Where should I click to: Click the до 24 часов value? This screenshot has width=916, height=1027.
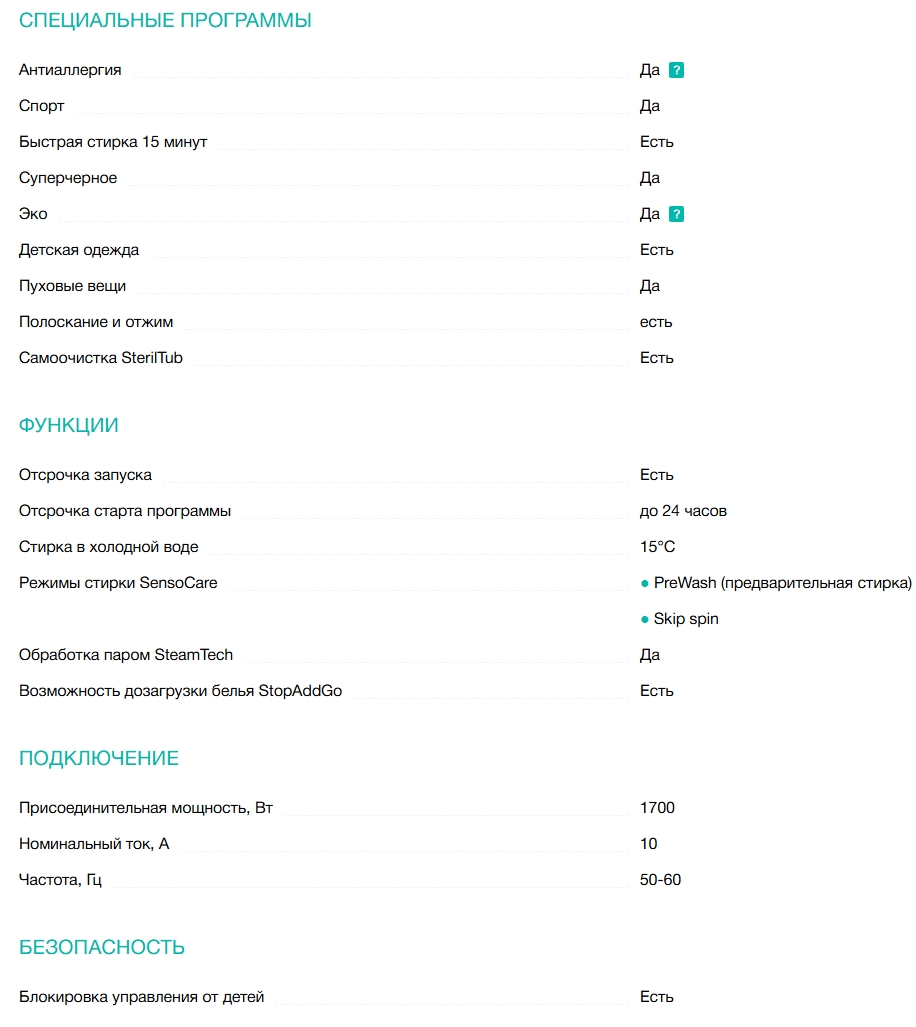pyautogui.click(x=683, y=511)
